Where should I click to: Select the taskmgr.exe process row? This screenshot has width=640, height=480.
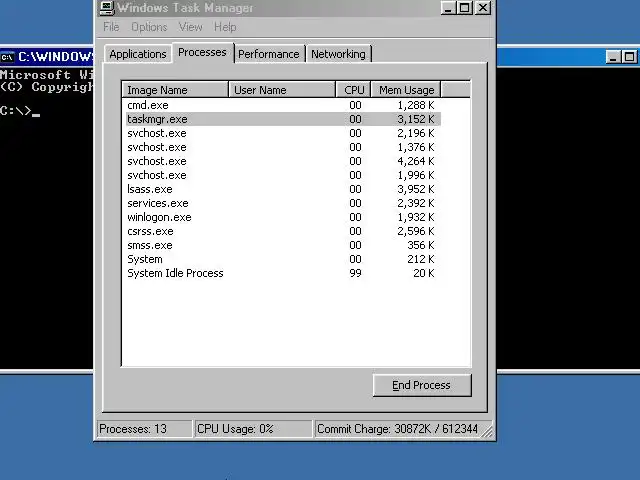pyautogui.click(x=283, y=119)
